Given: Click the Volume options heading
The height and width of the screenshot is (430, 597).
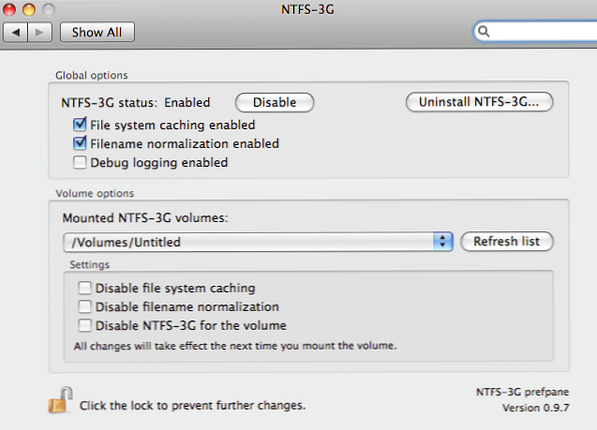Looking at the screenshot, I should click(94, 193).
